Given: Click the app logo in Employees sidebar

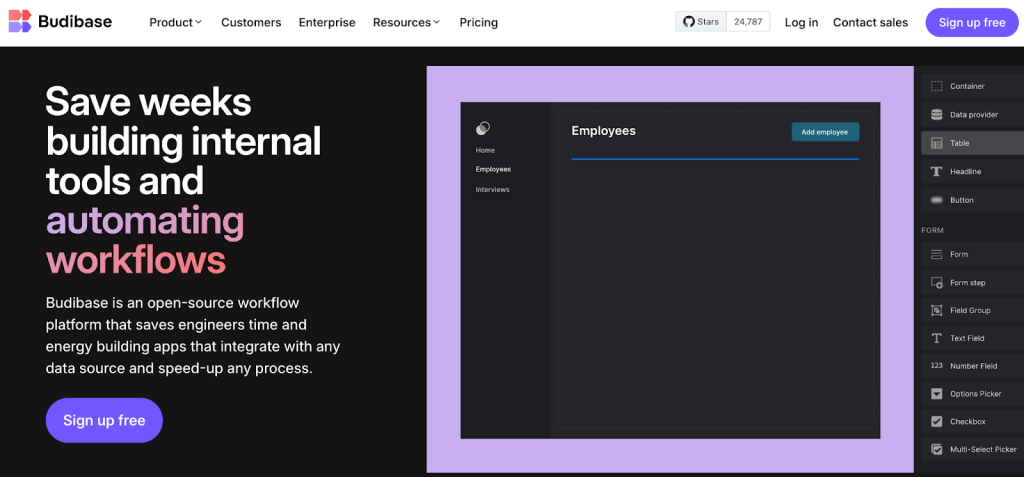Looking at the screenshot, I should tap(483, 128).
